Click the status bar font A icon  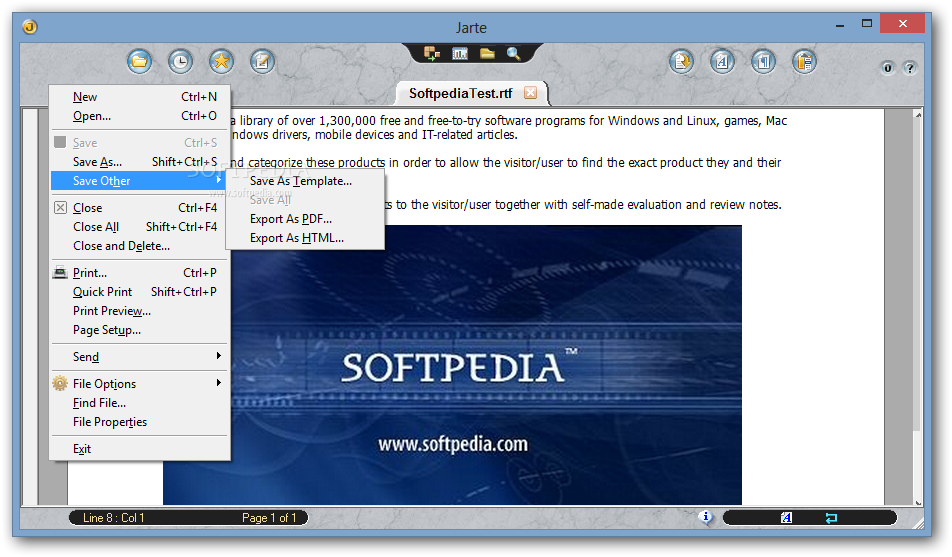point(786,518)
